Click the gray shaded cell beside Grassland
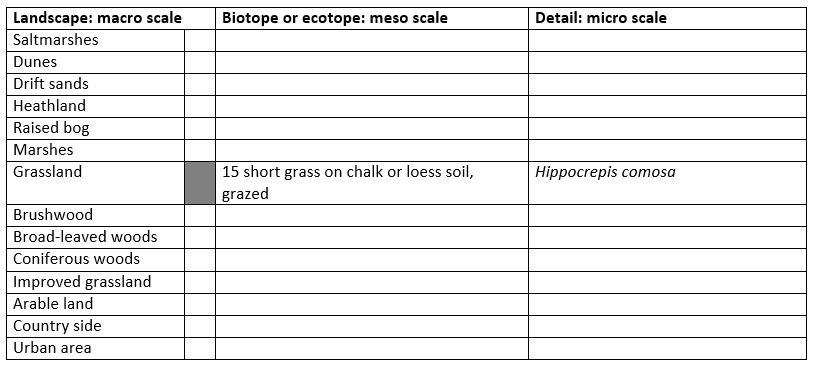Image resolution: width=813 pixels, height=368 pixels. point(200,182)
